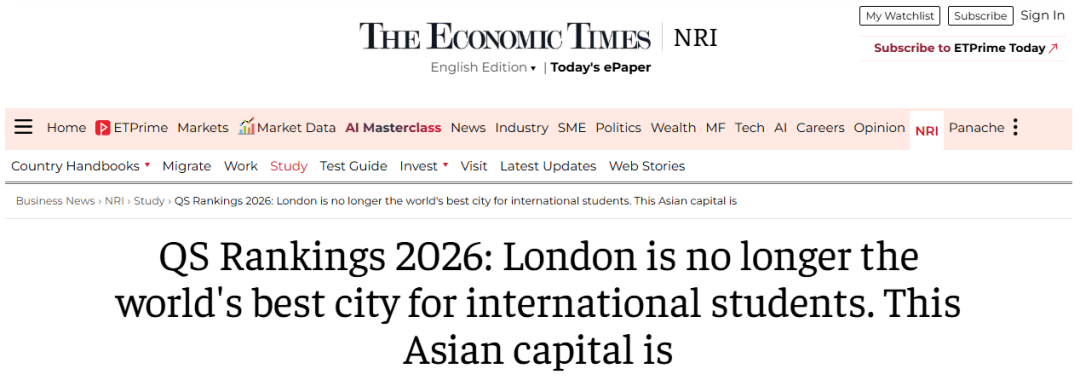The image size is (1080, 386).
Task: Click The Economic Times logo
Action: tap(505, 36)
